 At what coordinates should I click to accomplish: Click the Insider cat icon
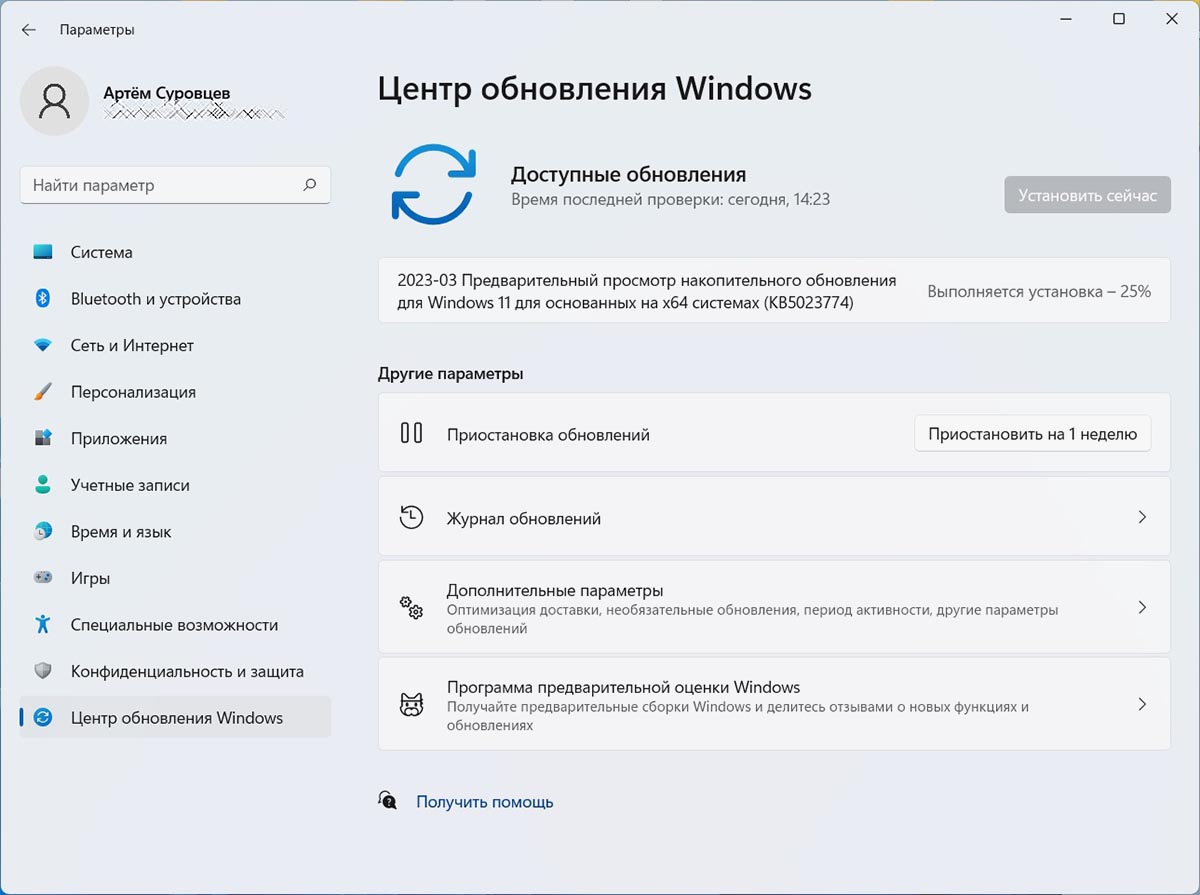point(411,704)
